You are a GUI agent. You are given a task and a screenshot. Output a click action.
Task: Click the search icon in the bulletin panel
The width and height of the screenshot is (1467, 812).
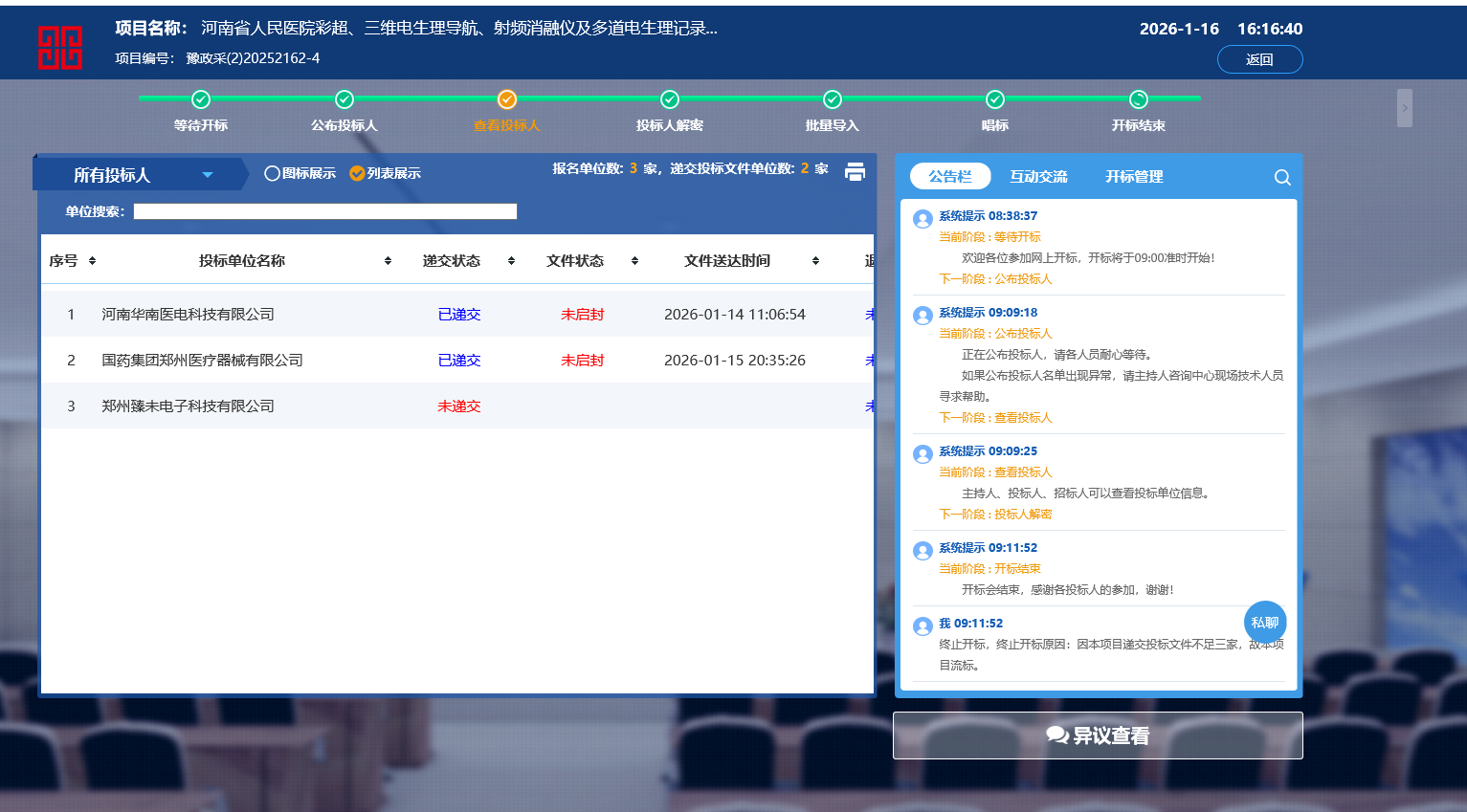[1282, 177]
